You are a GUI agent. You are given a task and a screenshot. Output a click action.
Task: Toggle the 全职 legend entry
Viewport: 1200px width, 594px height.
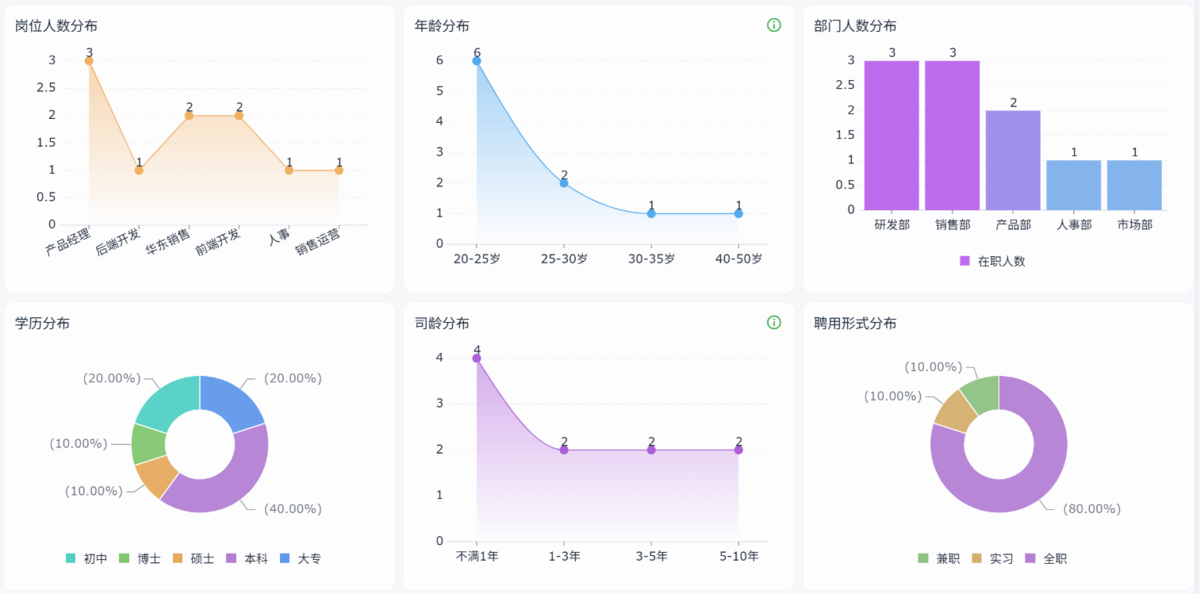1046,558
